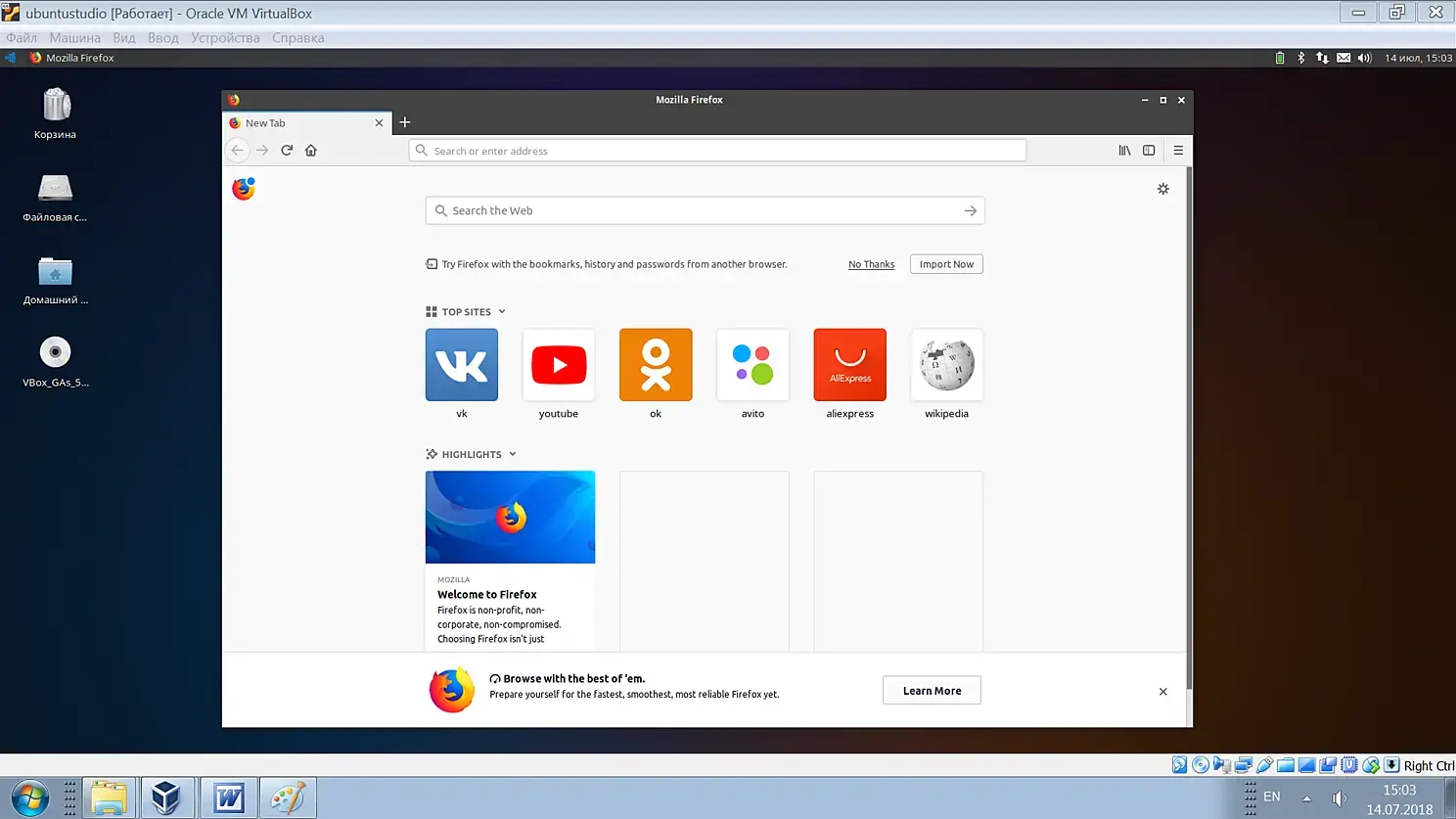Click the keyboard capture arrow icon beside Right Ctrl

1391,765
